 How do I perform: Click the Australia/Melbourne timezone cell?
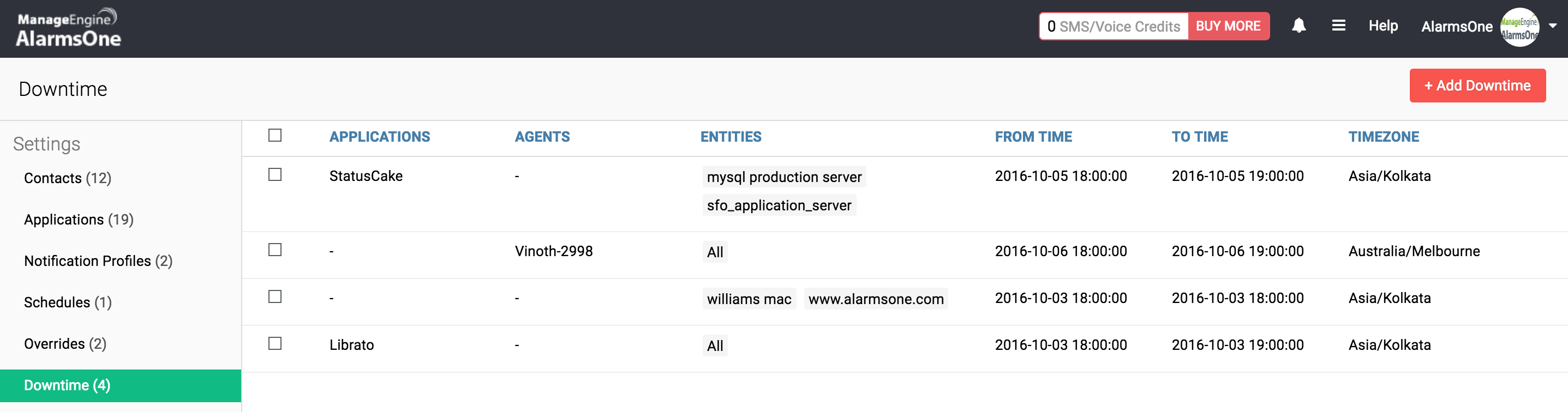tap(1414, 251)
